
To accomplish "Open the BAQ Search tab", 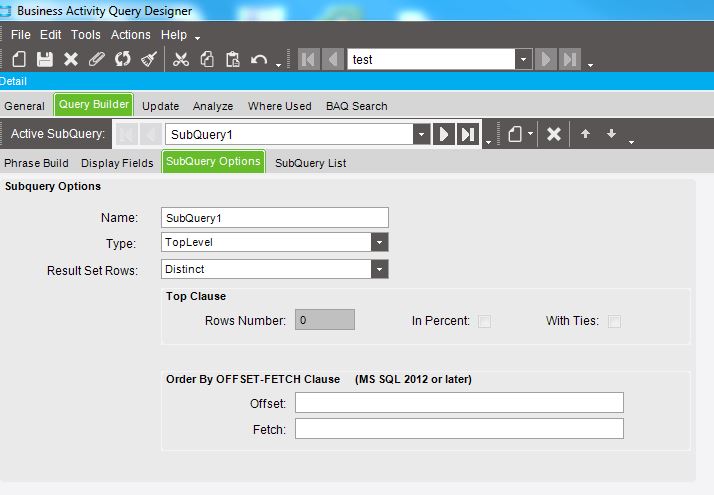I will 357,106.
